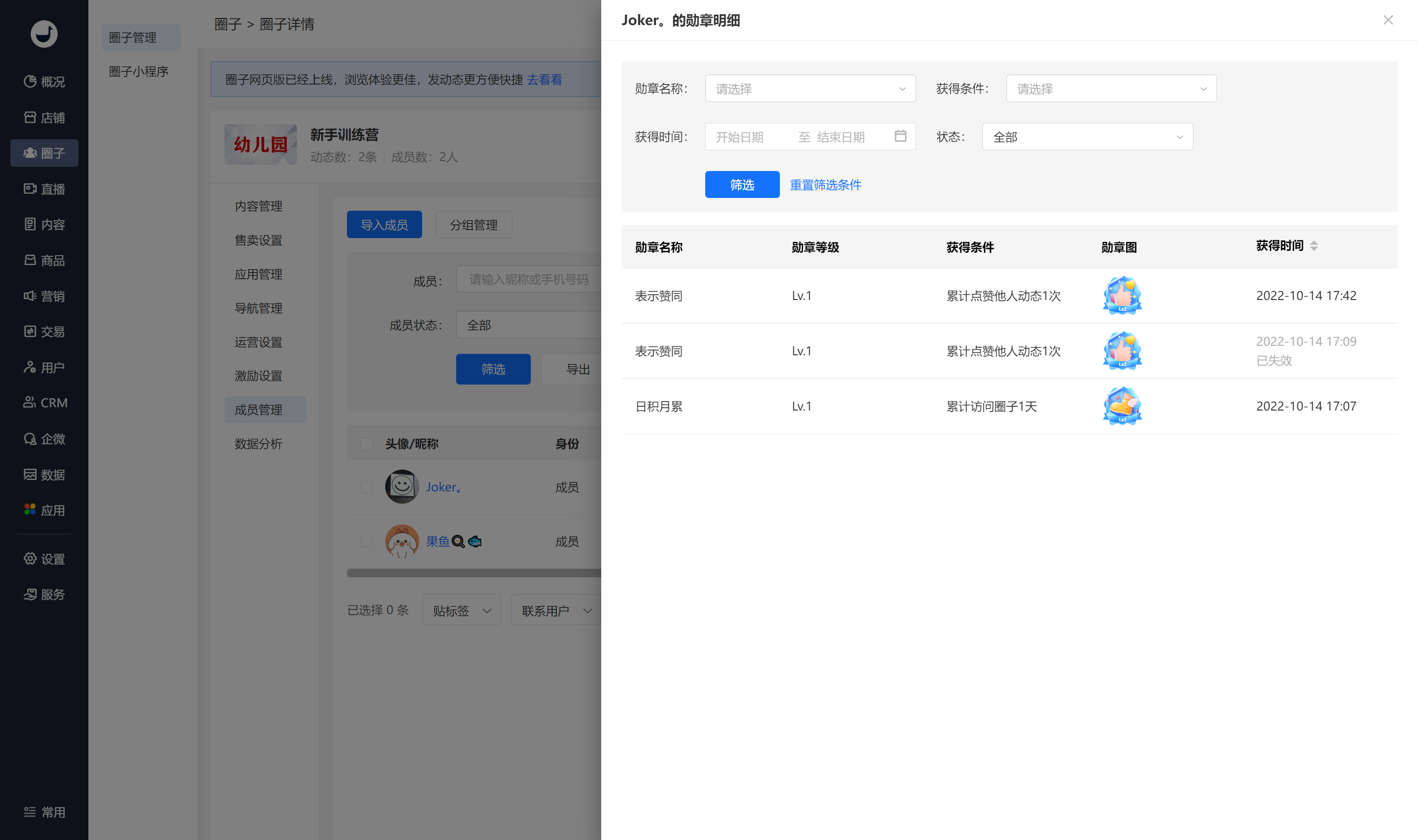Tick the checkbox next to Joker。

click(366, 488)
